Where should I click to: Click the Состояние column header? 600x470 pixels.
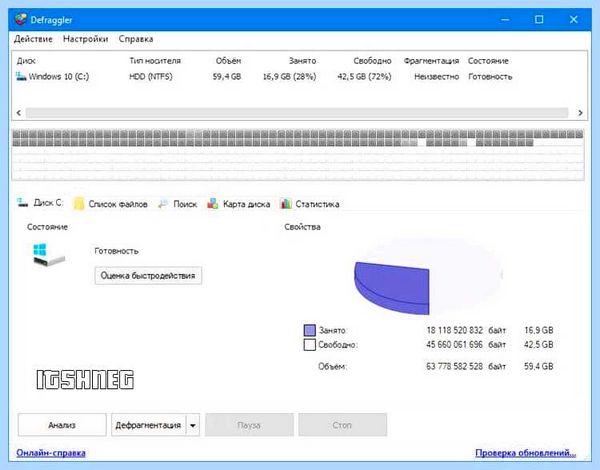coord(488,61)
